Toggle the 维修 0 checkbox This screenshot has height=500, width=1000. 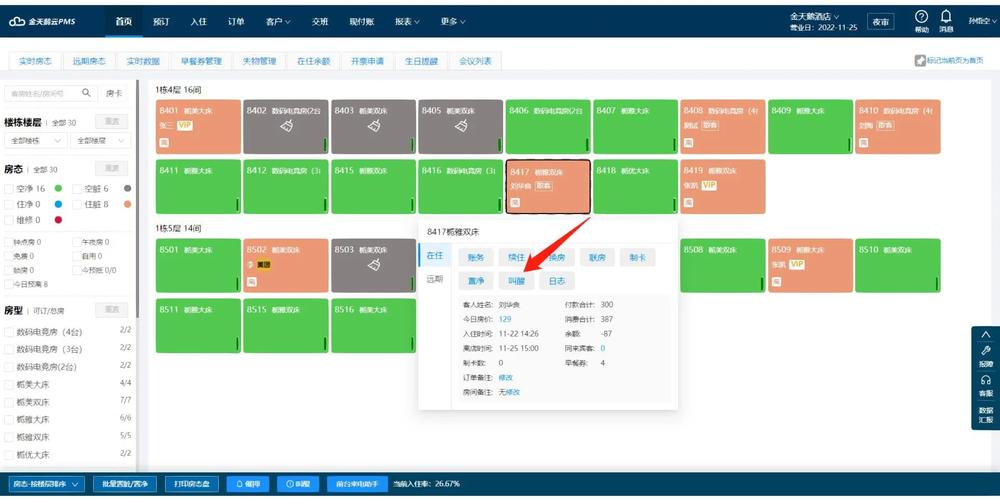9,220
